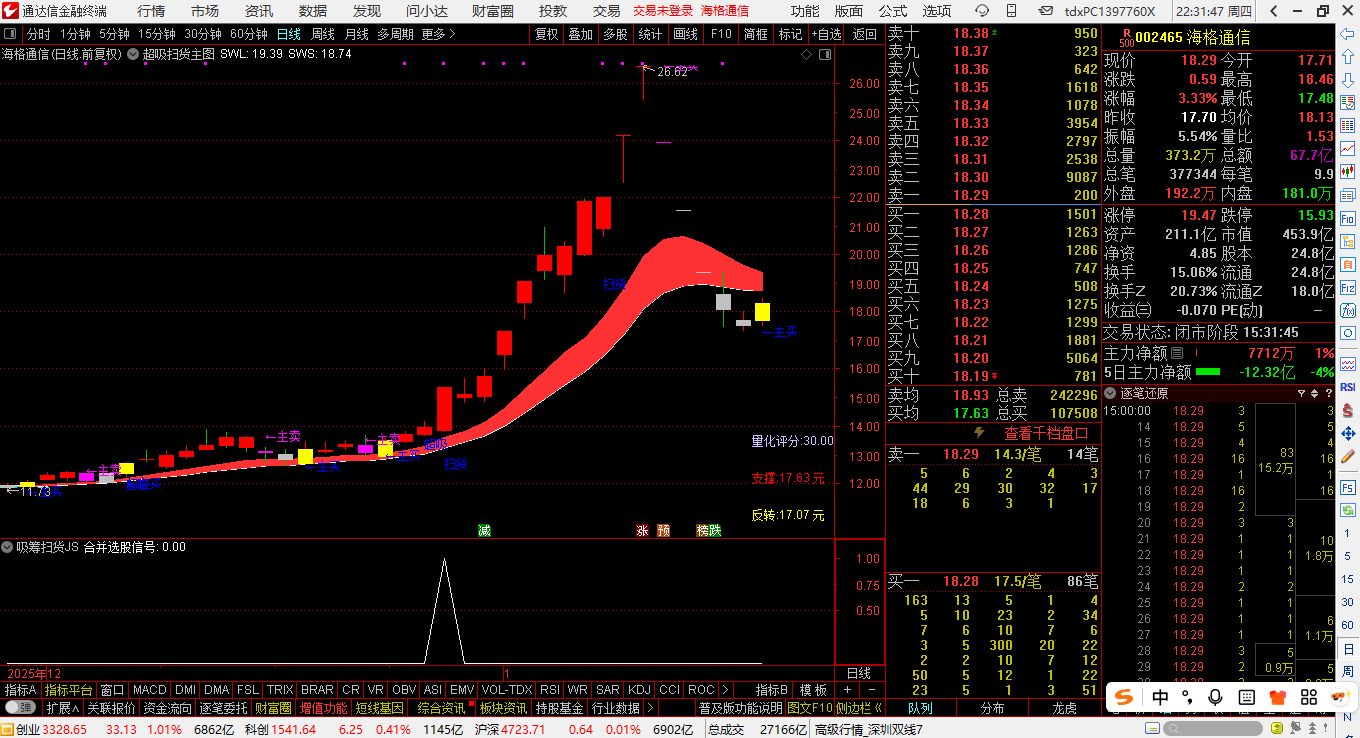1360x738 pixels.
Task: Expand more indicators arrow after ROC
Action: coord(725,690)
